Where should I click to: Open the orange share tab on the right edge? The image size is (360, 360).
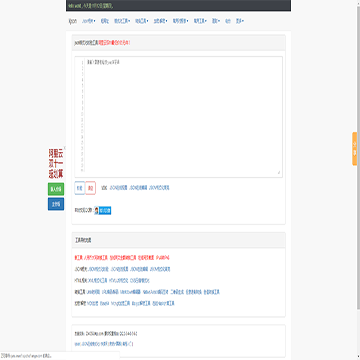[x=355, y=149]
